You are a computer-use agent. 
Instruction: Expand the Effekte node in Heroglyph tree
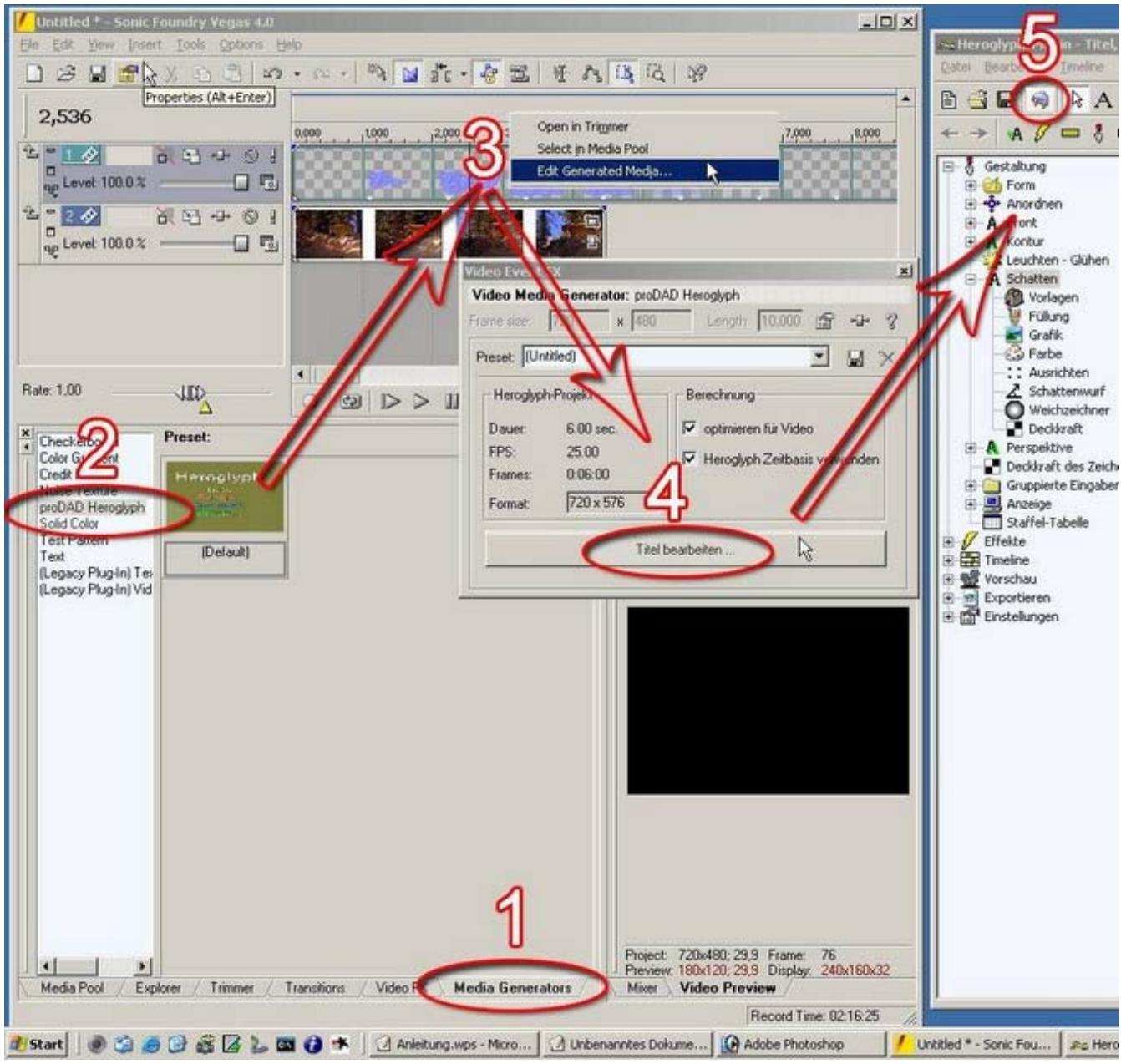[x=948, y=541]
